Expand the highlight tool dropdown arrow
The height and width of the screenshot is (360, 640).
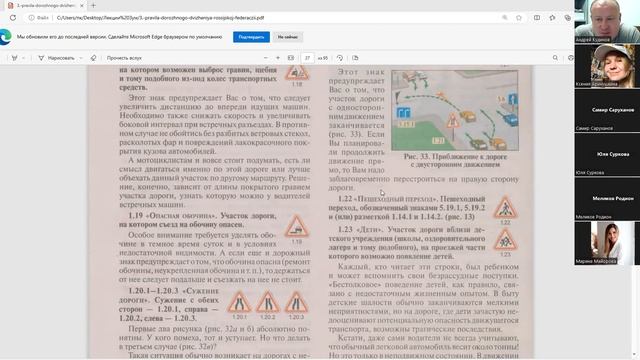click(23, 58)
